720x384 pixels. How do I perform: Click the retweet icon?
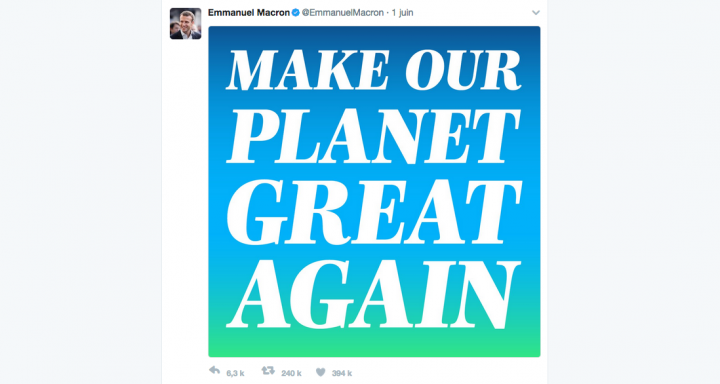268,371
